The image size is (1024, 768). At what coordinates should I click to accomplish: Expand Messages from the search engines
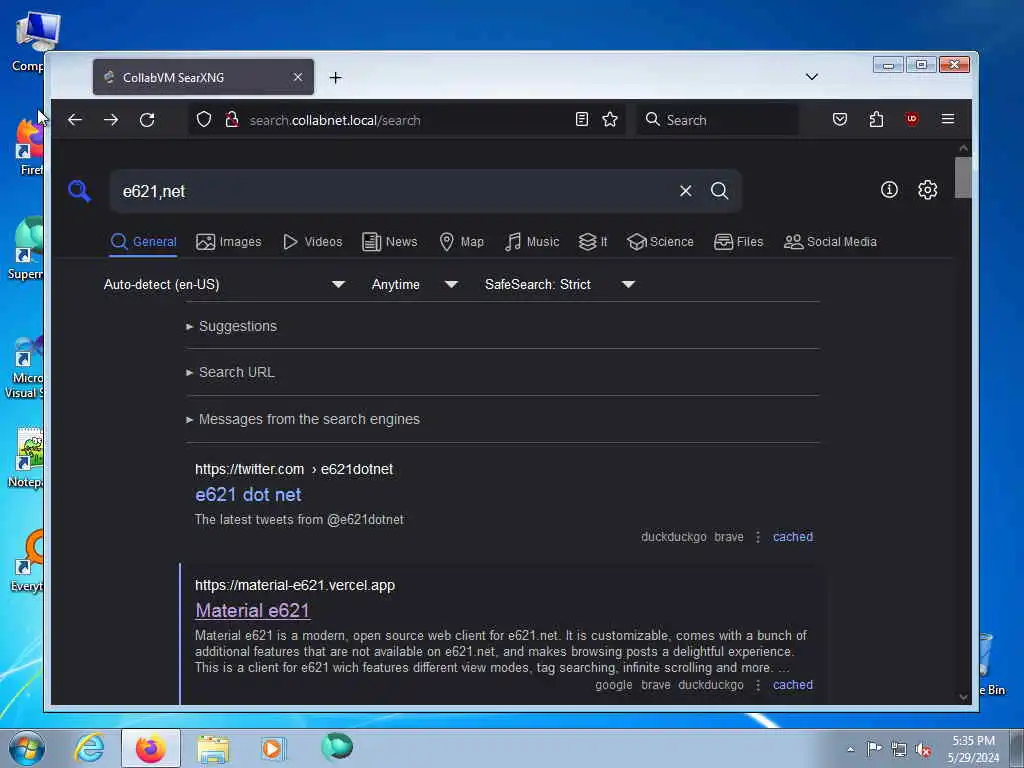(x=303, y=419)
